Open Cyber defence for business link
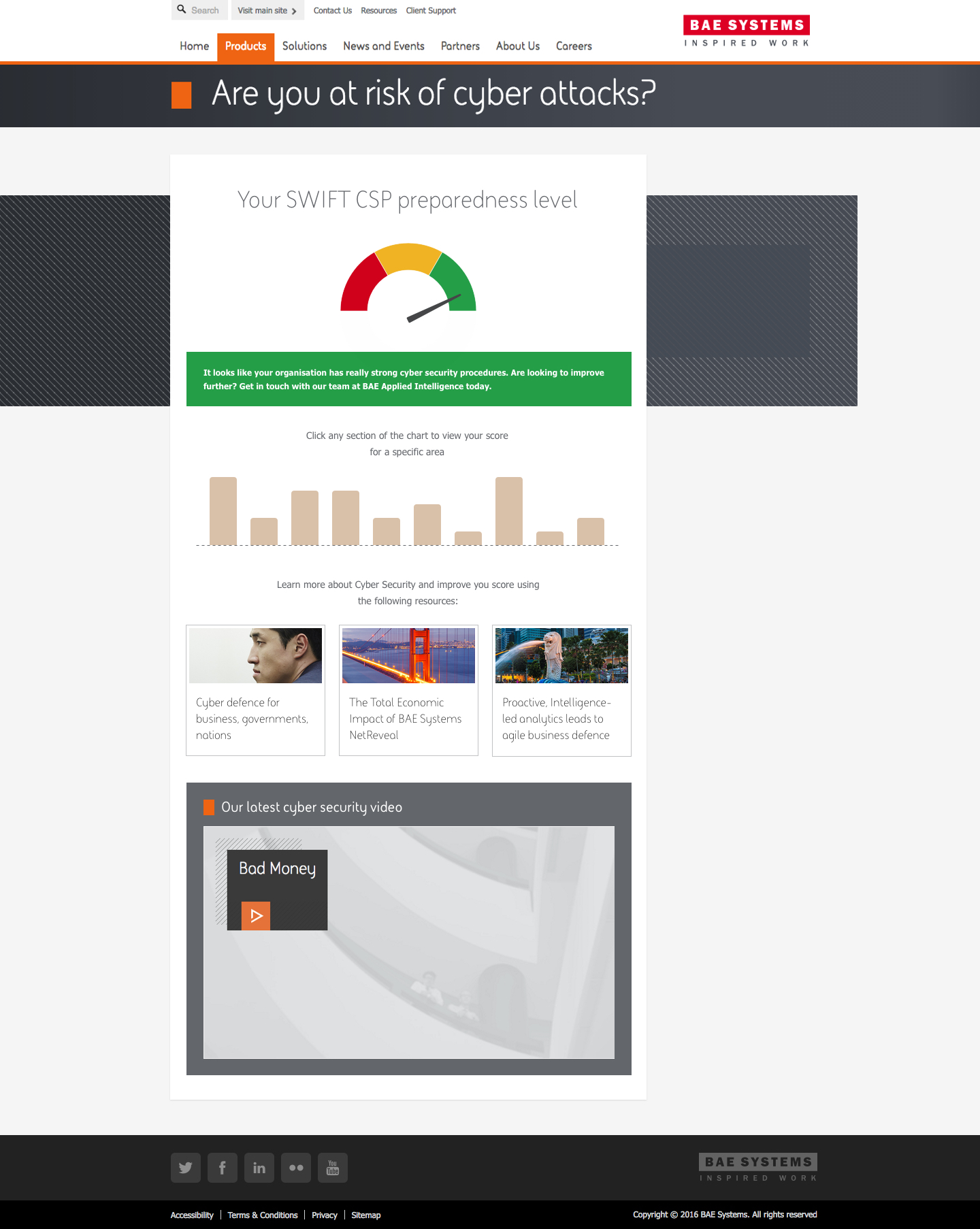 click(252, 719)
